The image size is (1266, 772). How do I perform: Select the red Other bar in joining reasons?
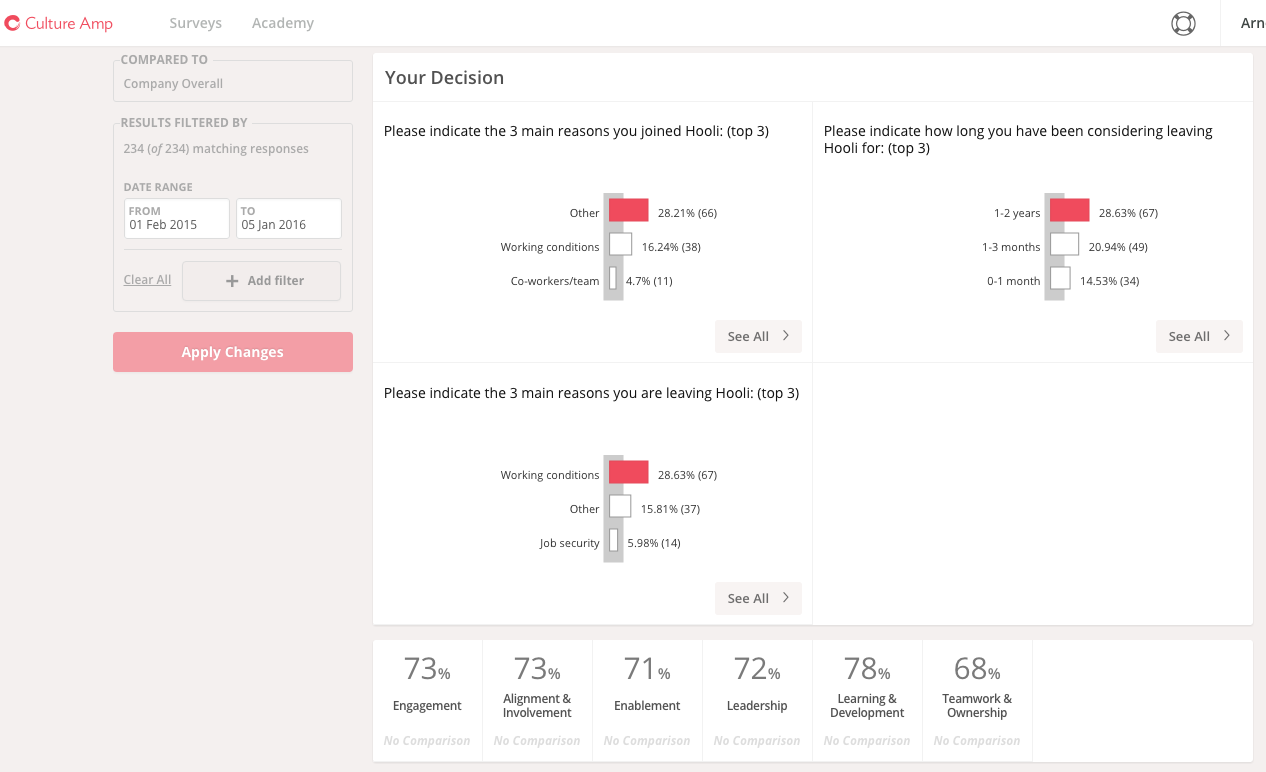[x=629, y=211]
